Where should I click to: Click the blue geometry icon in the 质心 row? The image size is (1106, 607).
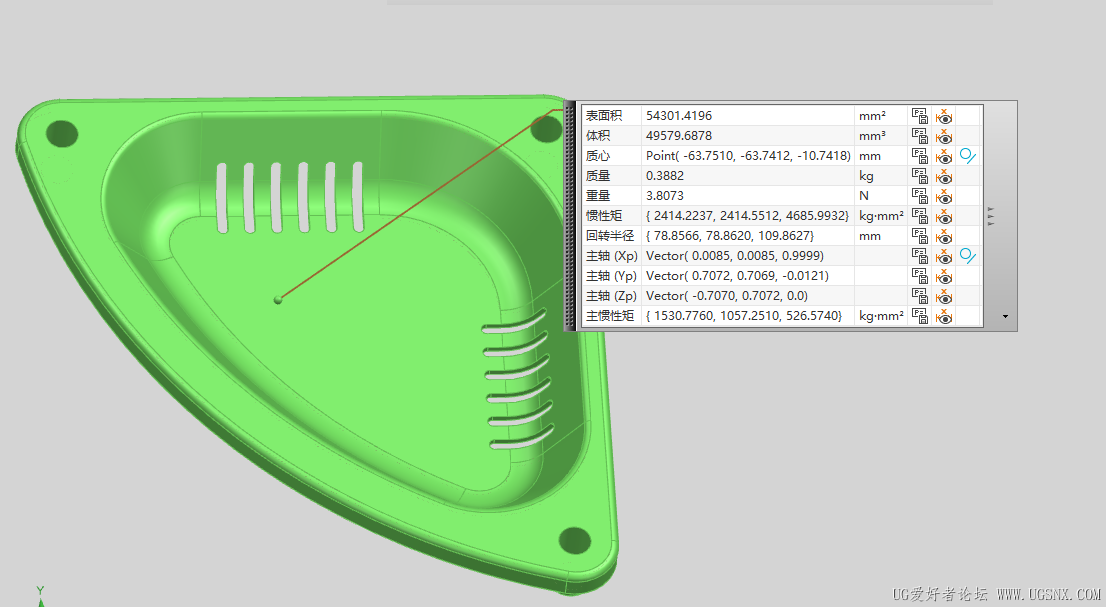[967, 156]
